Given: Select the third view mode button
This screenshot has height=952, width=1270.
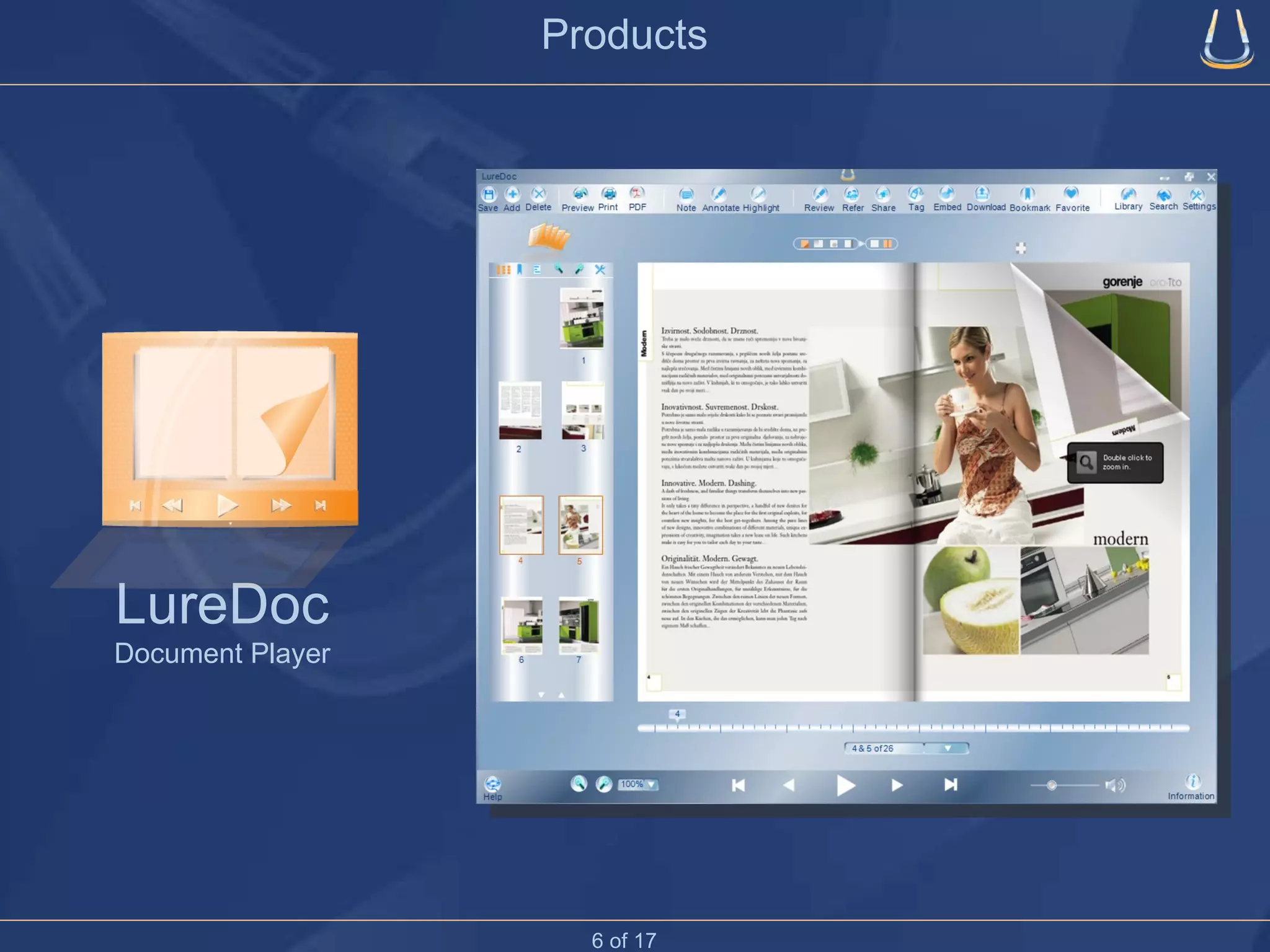Looking at the screenshot, I should pos(833,244).
